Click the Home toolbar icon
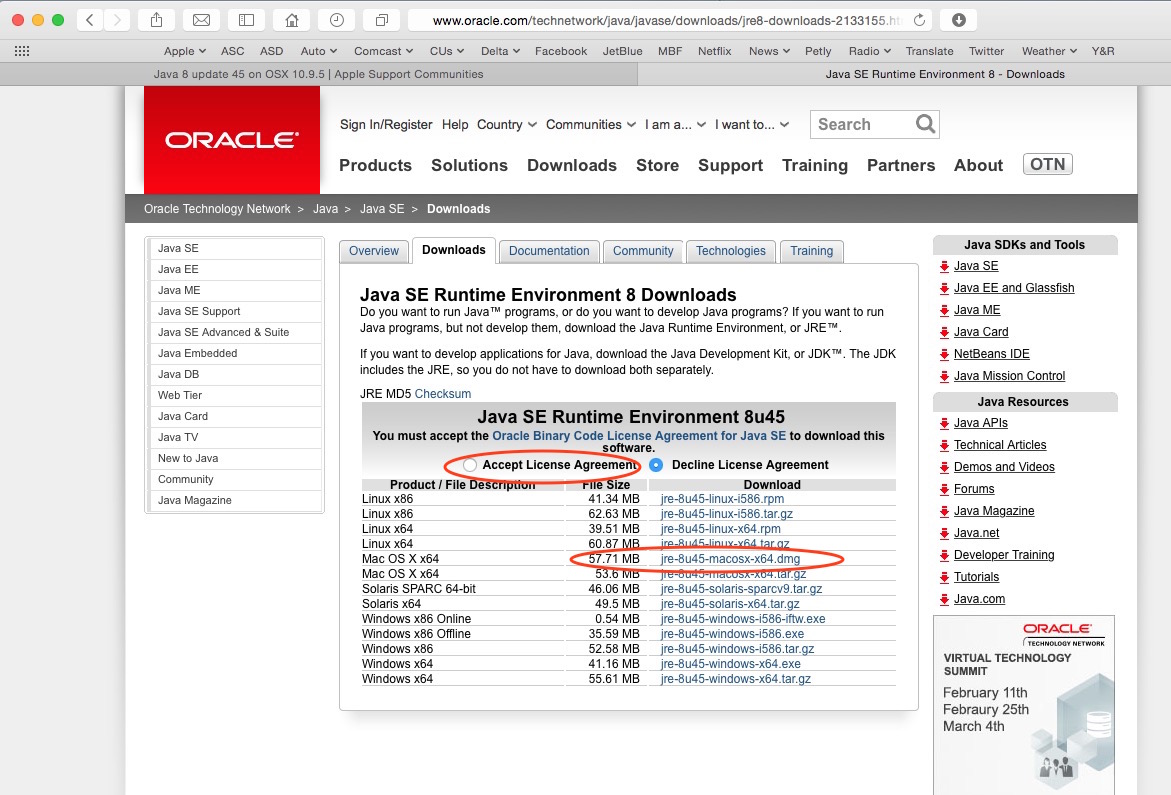1171x795 pixels. tap(291, 20)
